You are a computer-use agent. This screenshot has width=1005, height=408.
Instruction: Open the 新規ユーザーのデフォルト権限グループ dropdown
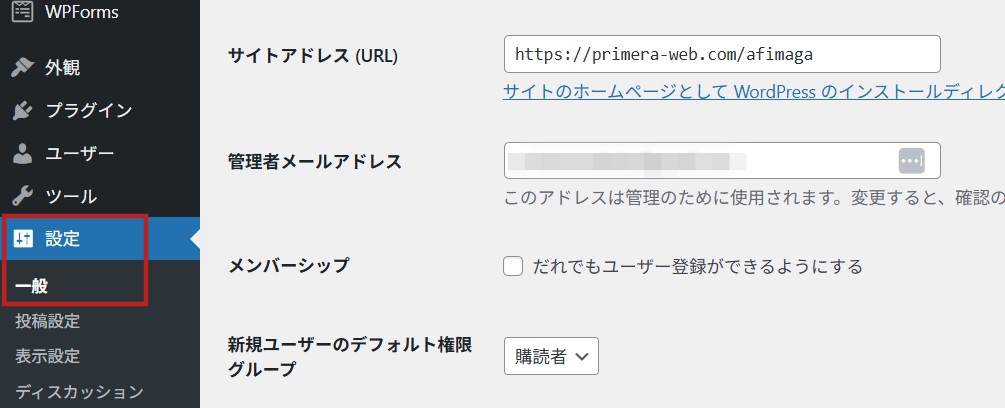pyautogui.click(x=551, y=356)
